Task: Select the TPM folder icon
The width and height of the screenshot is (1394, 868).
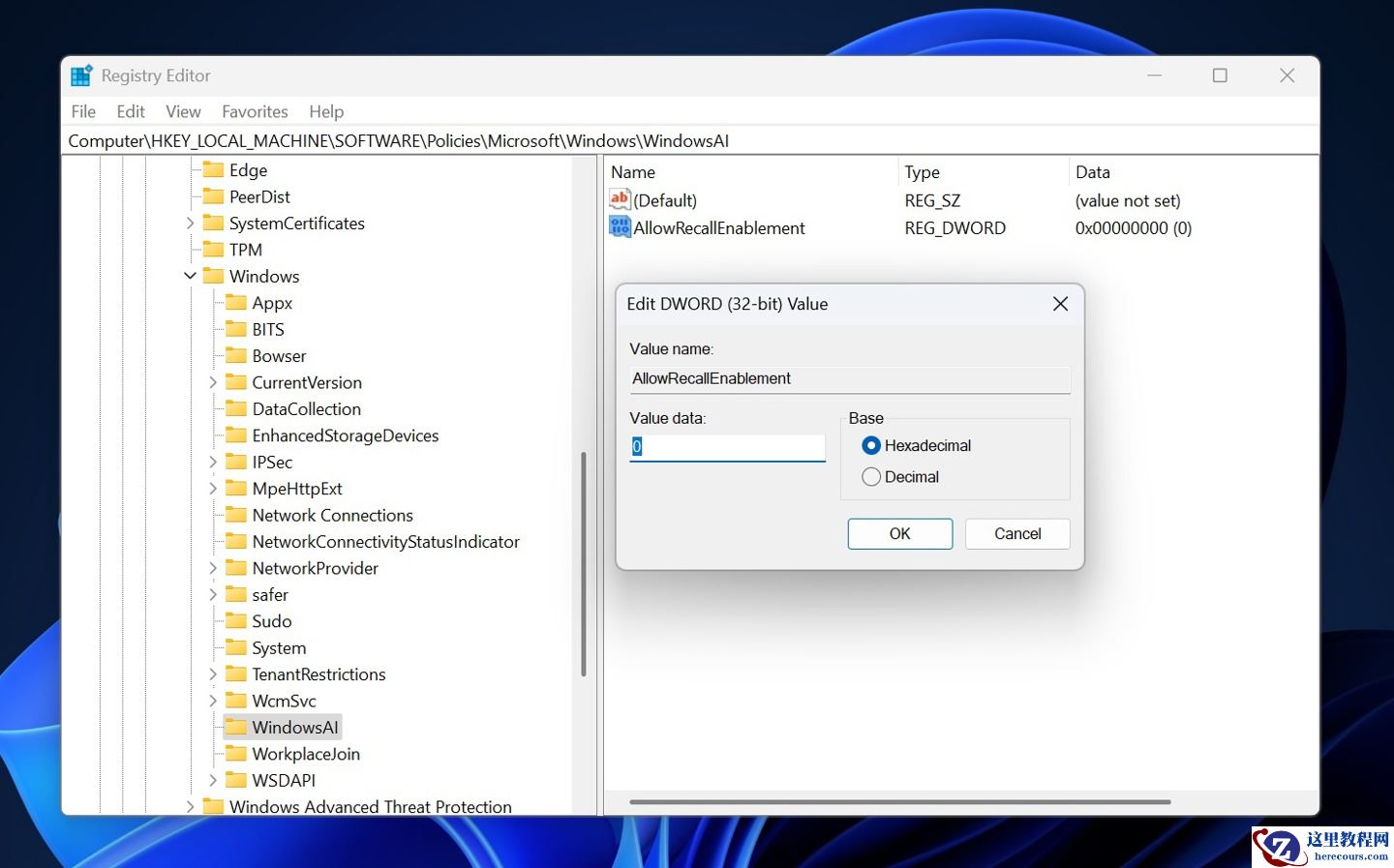Action: (213, 250)
